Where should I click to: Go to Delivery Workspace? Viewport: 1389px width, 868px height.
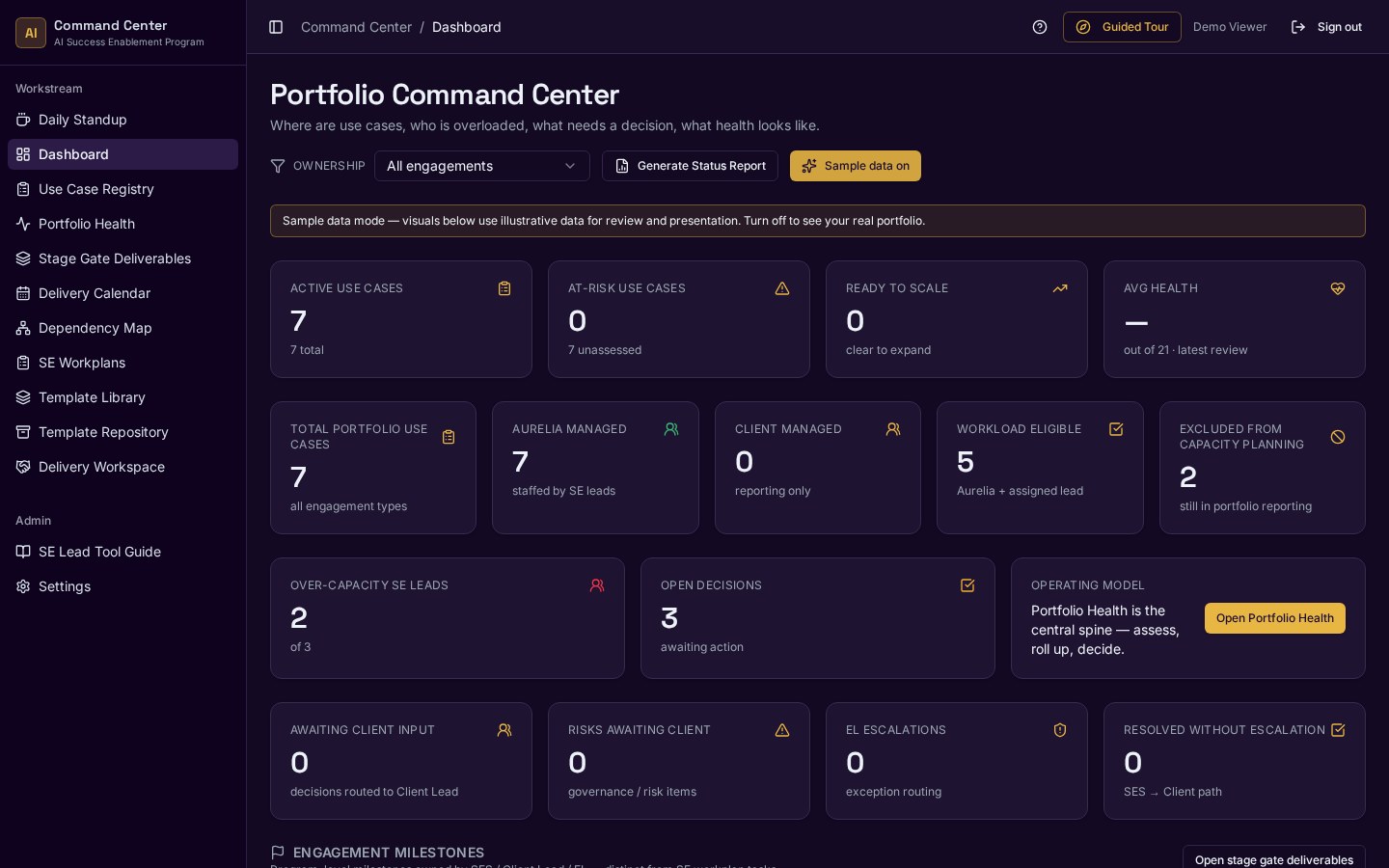tap(123, 467)
